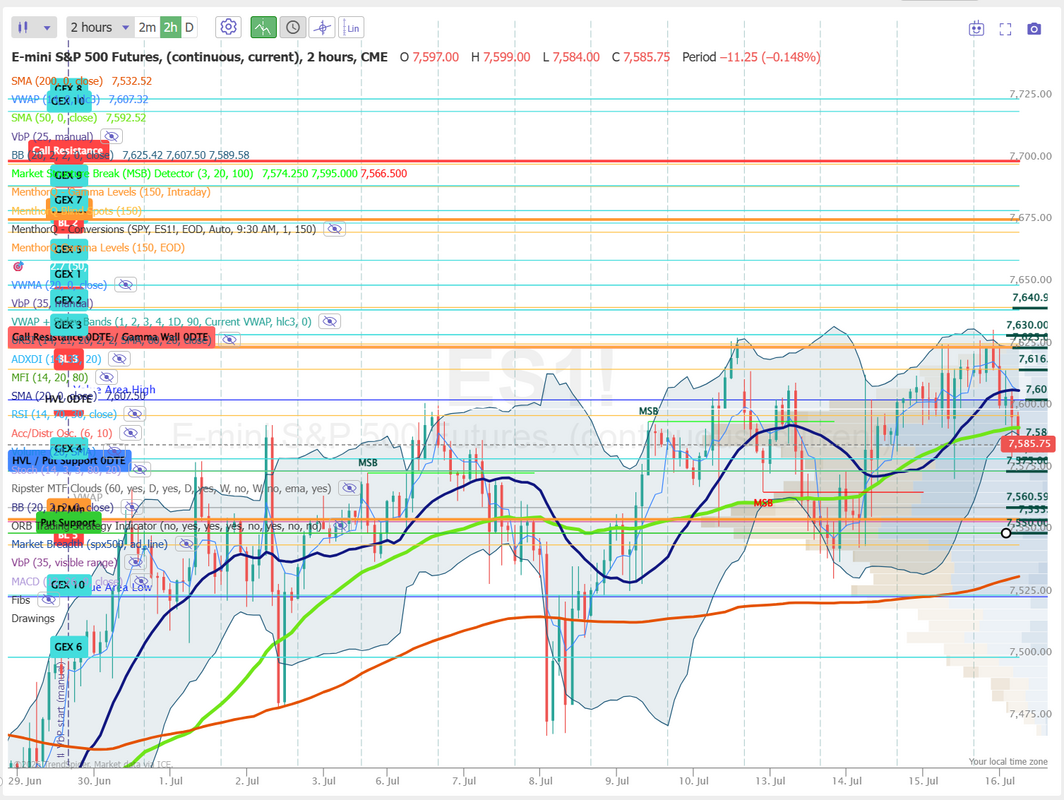Hide the Ripster MTF Clouds indicator

pyautogui.click(x=349, y=489)
